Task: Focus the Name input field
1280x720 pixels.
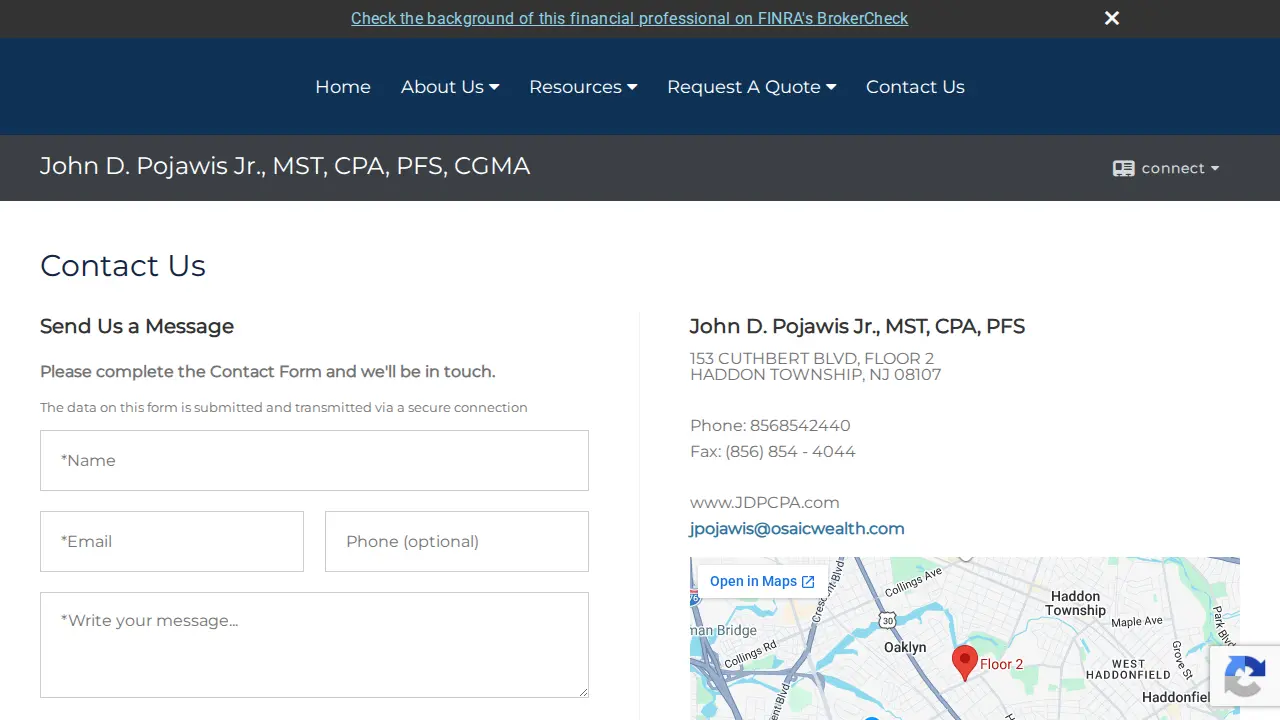Action: (314, 460)
